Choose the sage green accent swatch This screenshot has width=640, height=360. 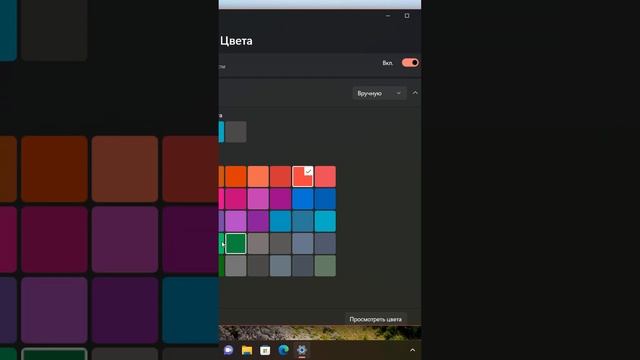(x=325, y=266)
